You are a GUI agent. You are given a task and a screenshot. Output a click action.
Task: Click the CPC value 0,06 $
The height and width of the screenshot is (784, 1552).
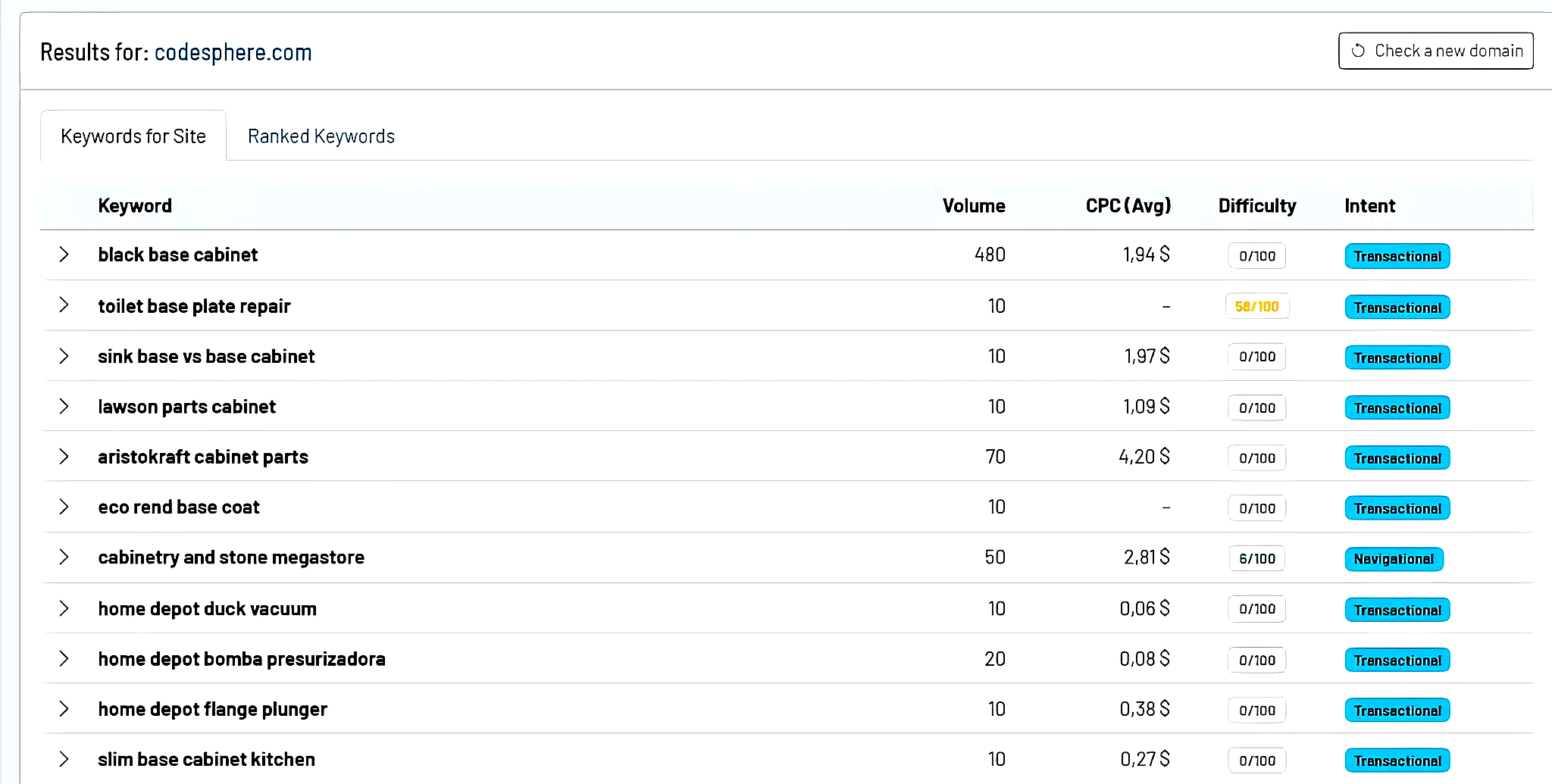pyautogui.click(x=1144, y=608)
